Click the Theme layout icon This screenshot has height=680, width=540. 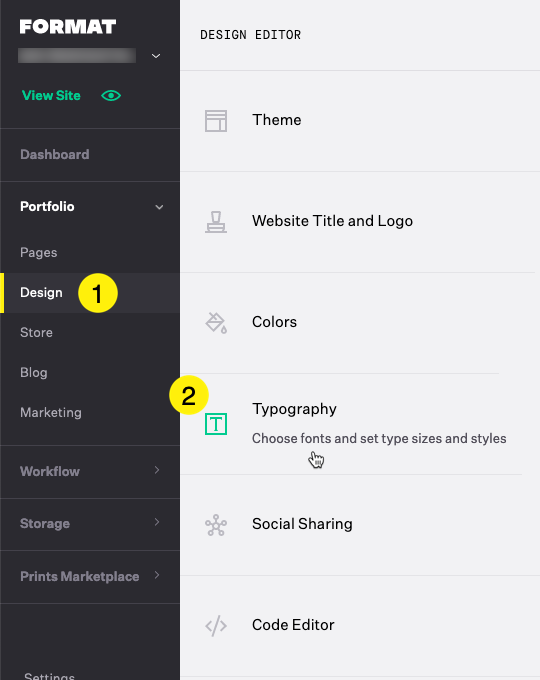tap(216, 121)
